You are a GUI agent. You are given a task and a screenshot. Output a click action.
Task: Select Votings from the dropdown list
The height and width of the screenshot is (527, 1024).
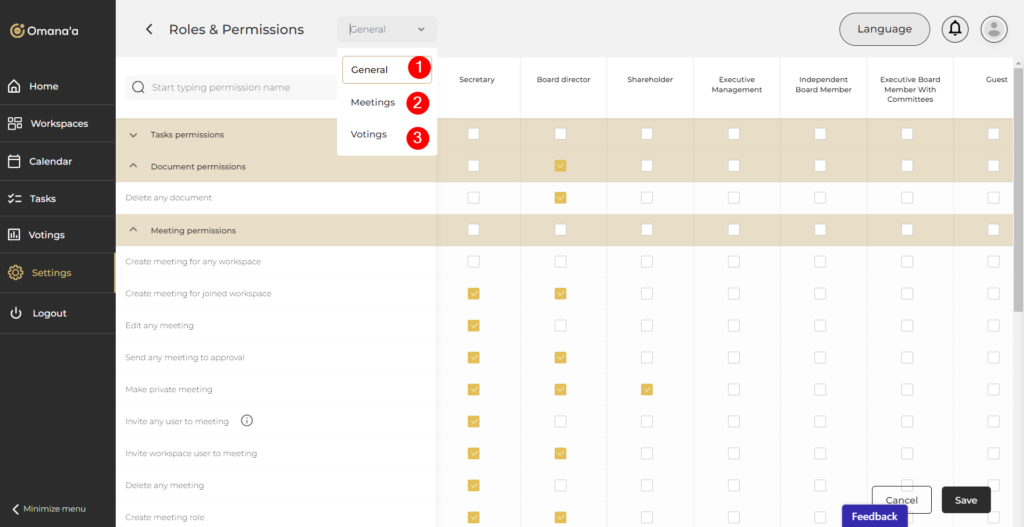(369, 134)
